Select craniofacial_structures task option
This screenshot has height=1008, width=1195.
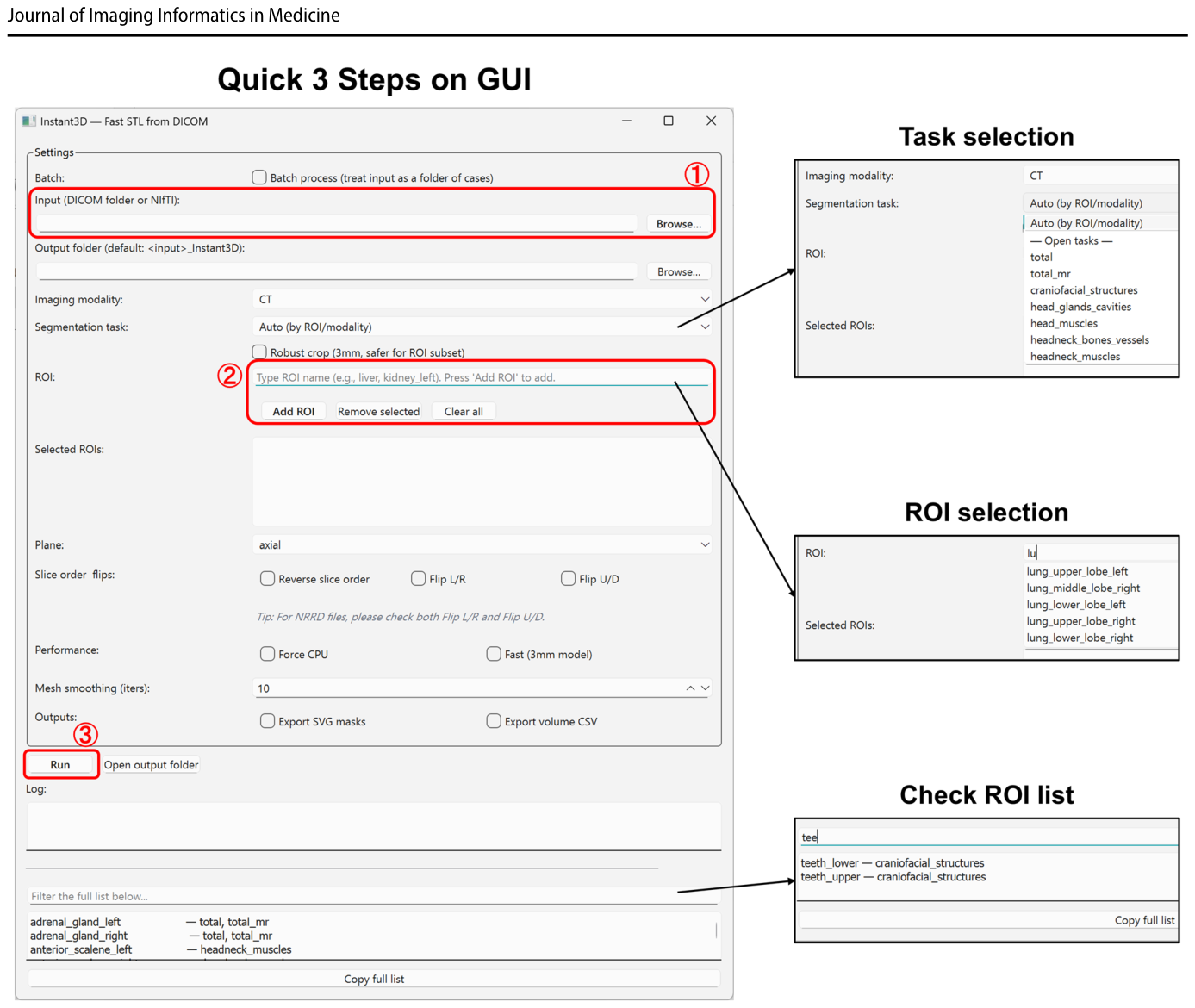point(1084,290)
